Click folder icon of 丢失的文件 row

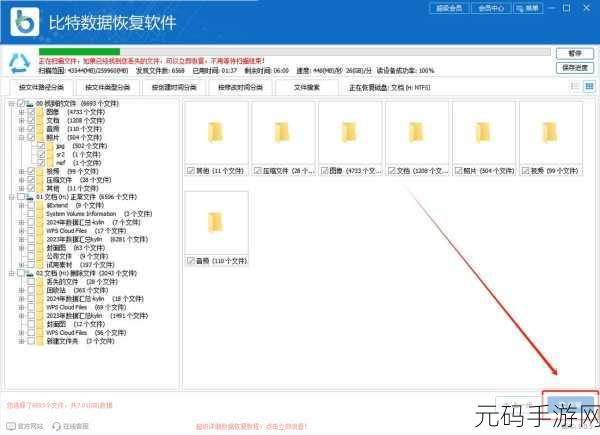pos(40,282)
